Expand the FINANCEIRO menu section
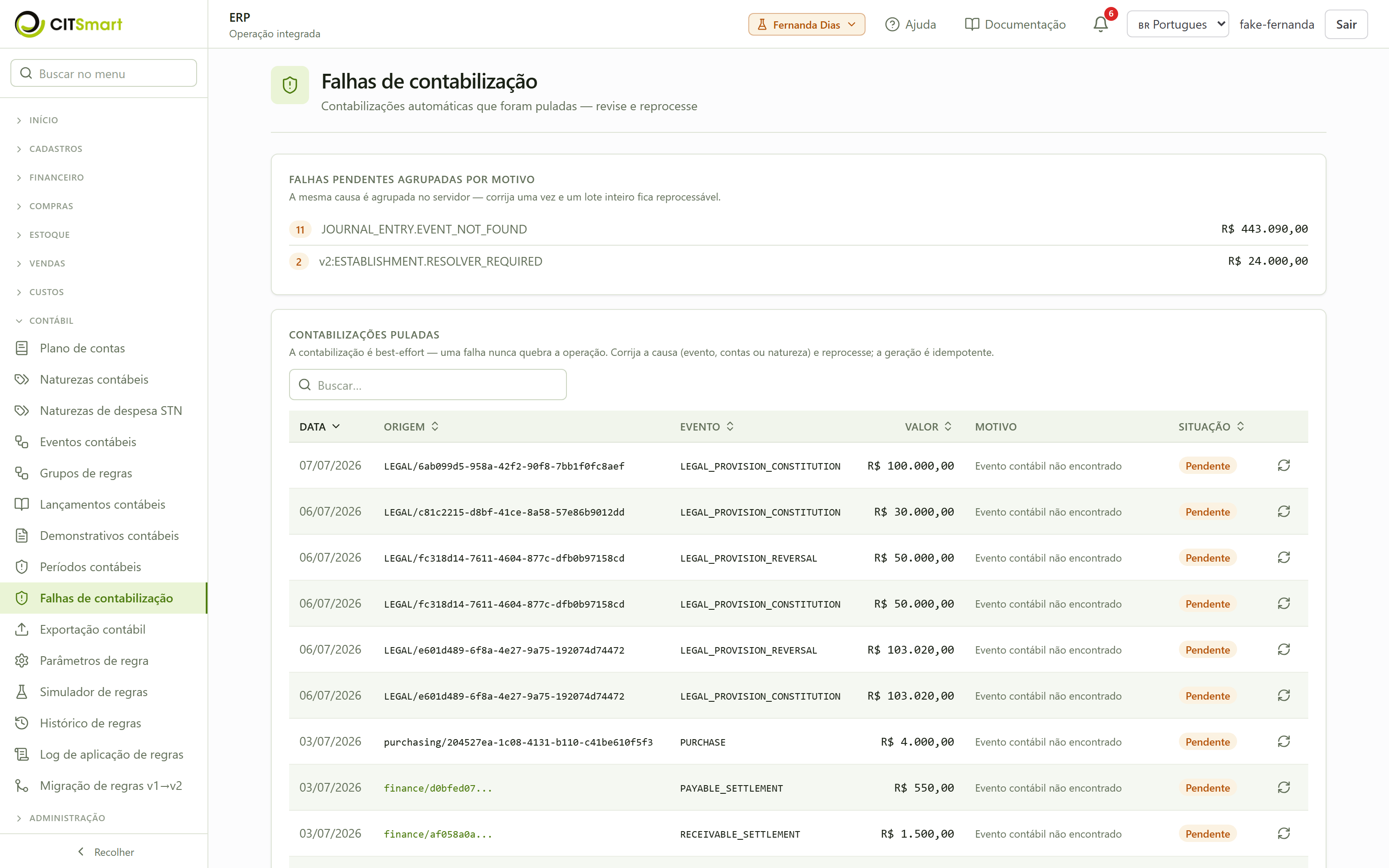Viewport: 1389px width, 868px height. (56, 178)
